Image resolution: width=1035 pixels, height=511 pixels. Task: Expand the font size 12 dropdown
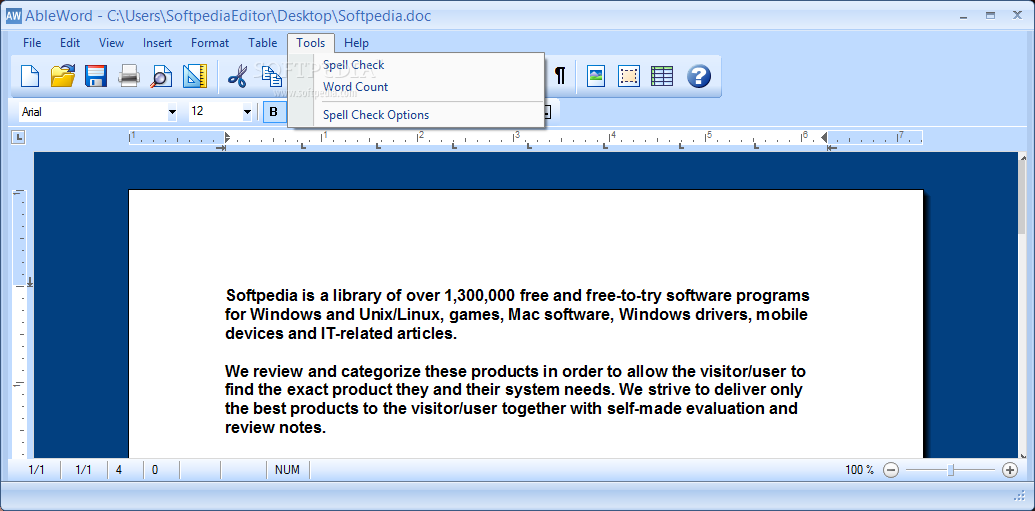pyautogui.click(x=248, y=112)
